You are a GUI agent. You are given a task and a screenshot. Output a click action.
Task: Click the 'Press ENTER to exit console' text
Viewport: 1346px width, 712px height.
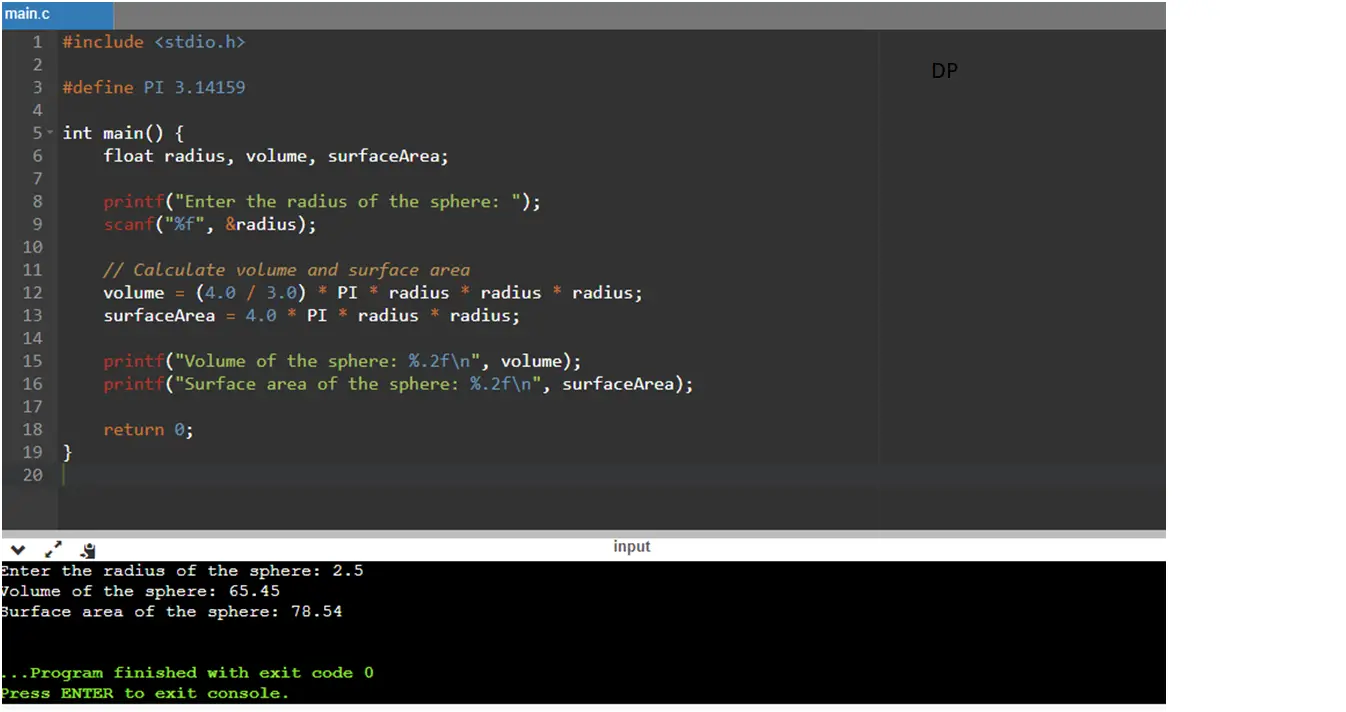pos(144,693)
